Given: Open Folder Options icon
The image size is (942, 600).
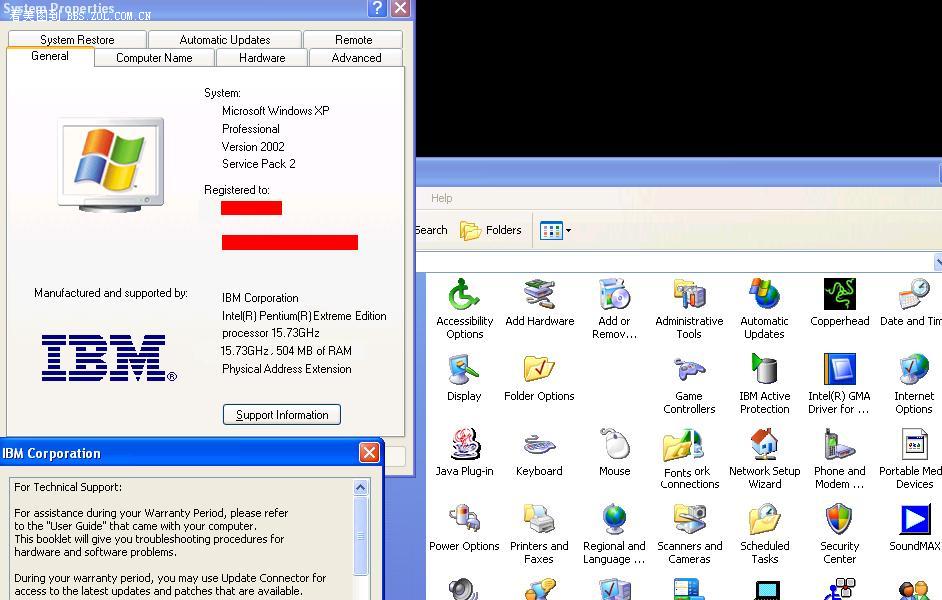Looking at the screenshot, I should (539, 371).
